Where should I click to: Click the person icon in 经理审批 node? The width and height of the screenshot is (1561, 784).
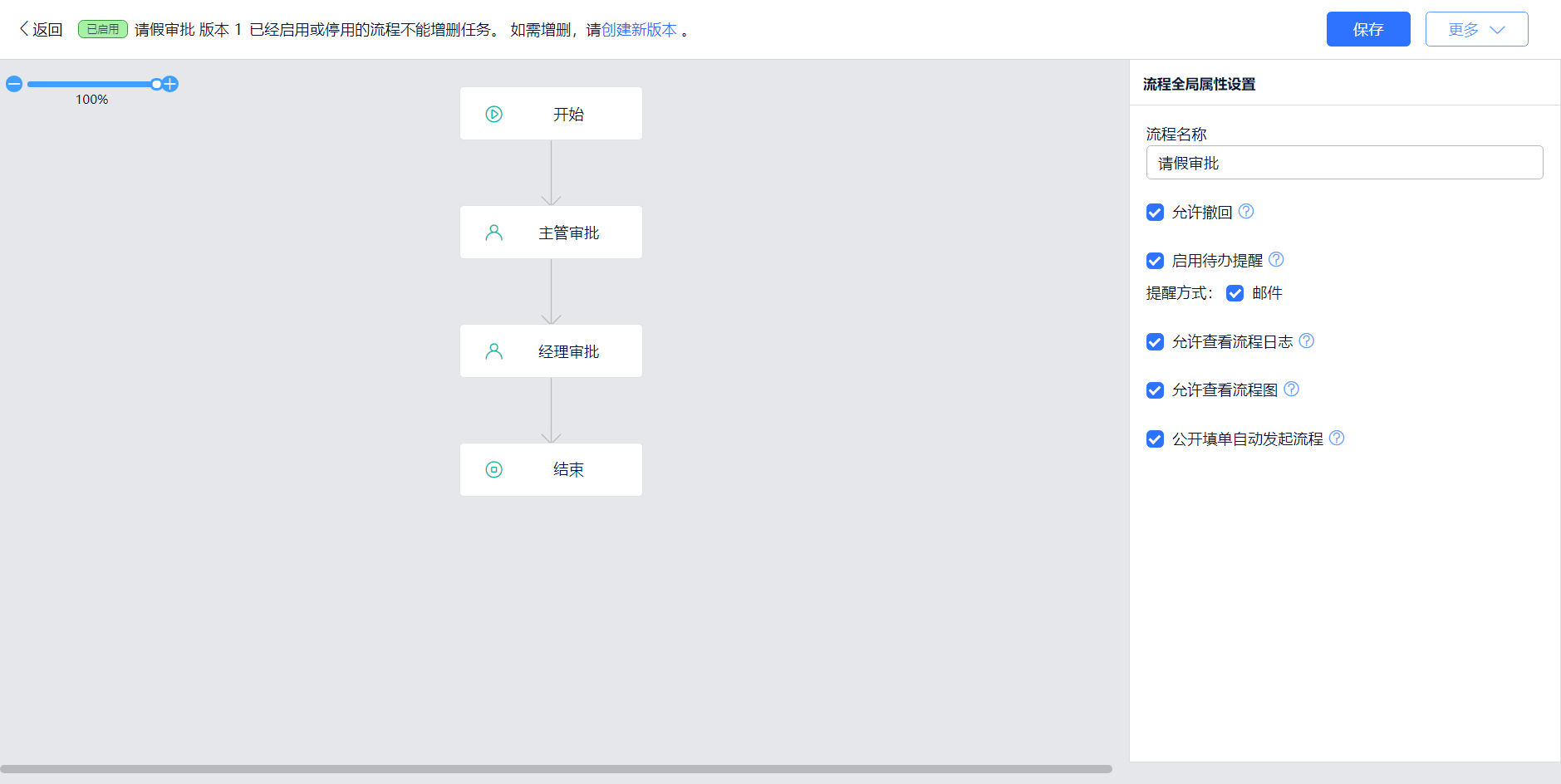493,351
